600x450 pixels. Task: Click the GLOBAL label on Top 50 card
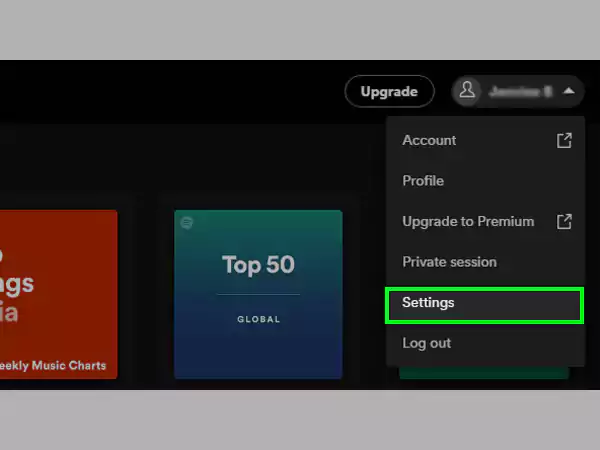tap(259, 319)
